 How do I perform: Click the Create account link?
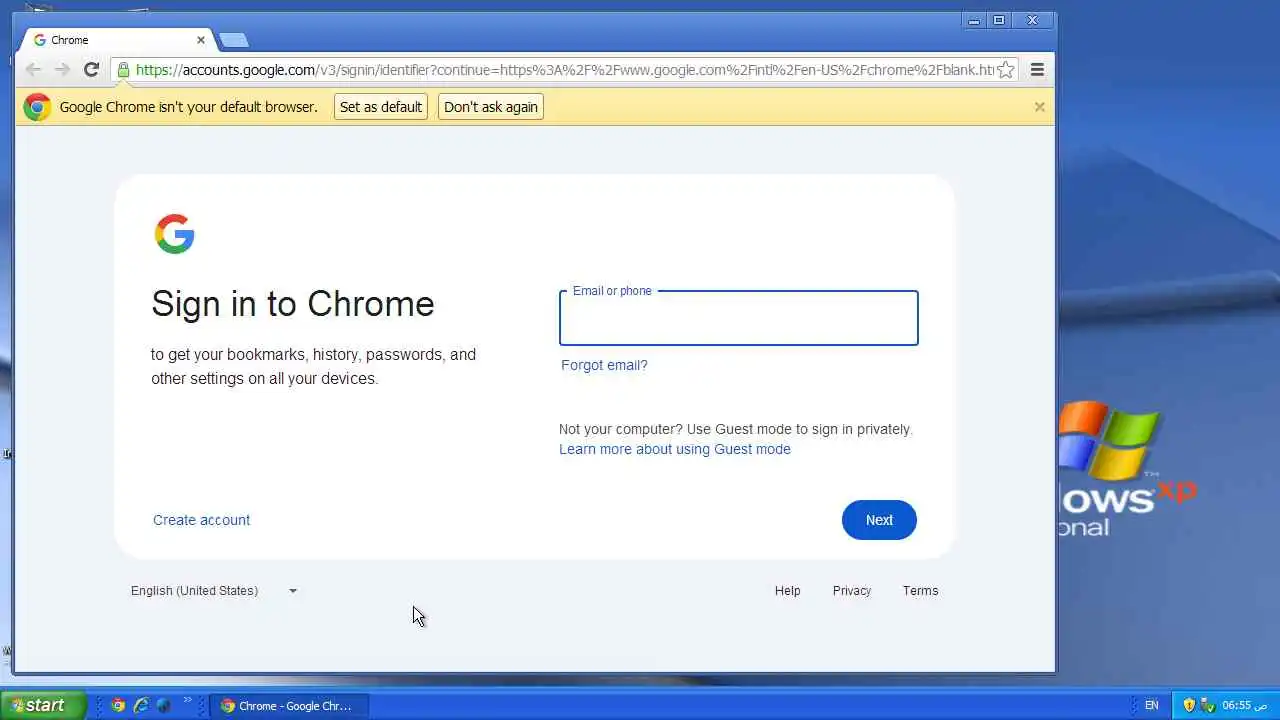(x=201, y=520)
